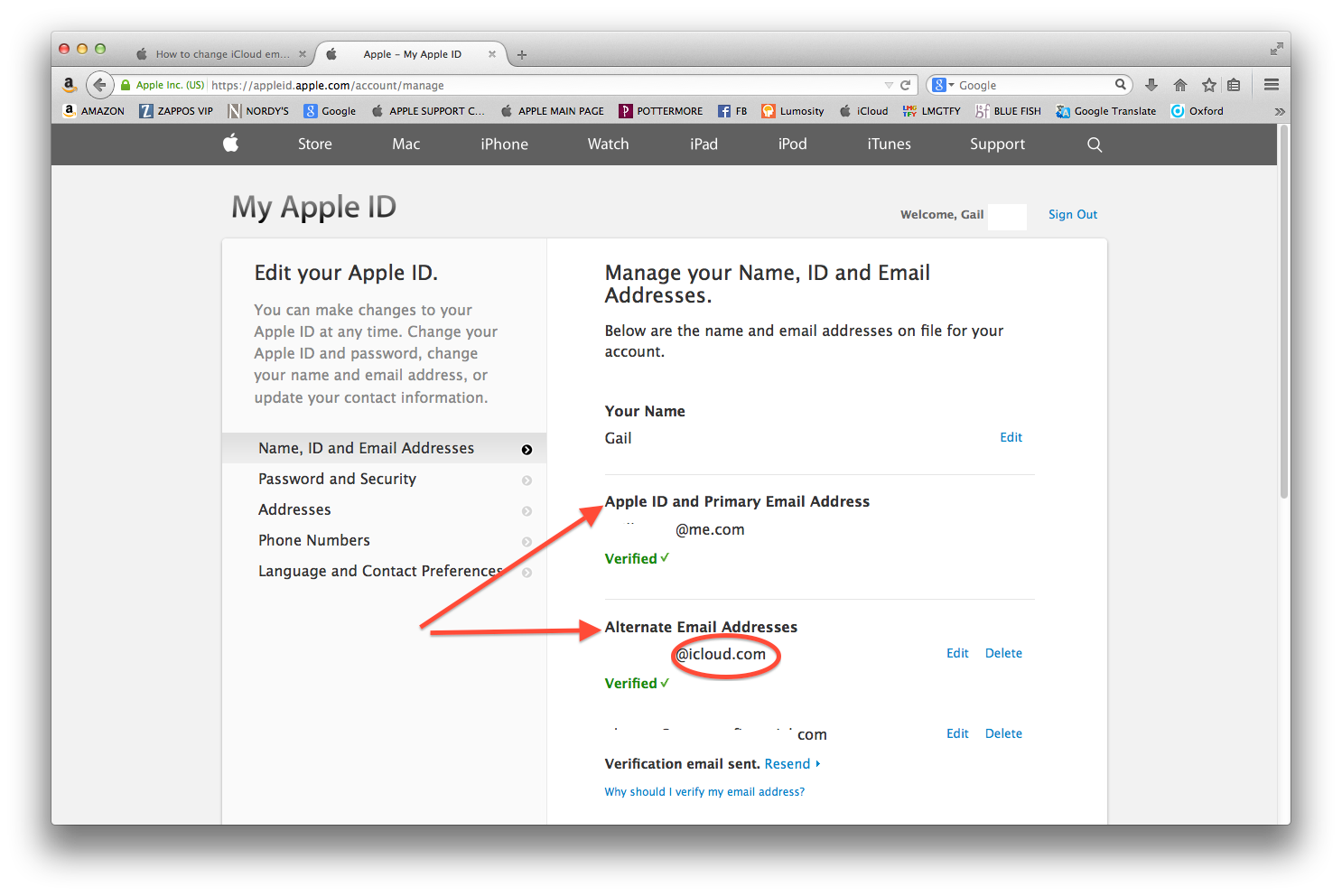The height and width of the screenshot is (896, 1342).
Task: Open the URL bar history dropdown arrow
Action: click(889, 85)
